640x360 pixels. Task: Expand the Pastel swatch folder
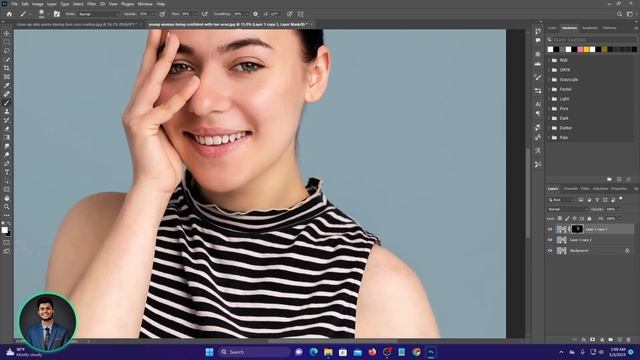(549, 89)
